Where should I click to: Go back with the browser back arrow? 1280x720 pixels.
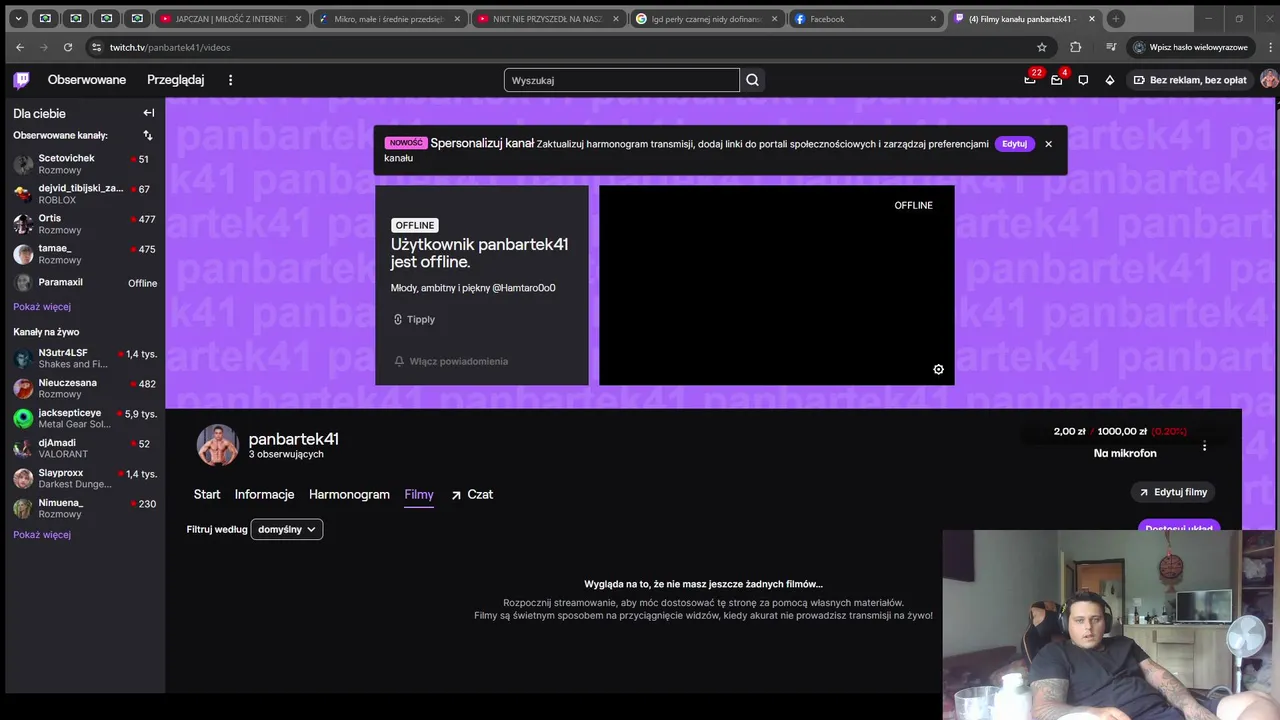click(20, 47)
